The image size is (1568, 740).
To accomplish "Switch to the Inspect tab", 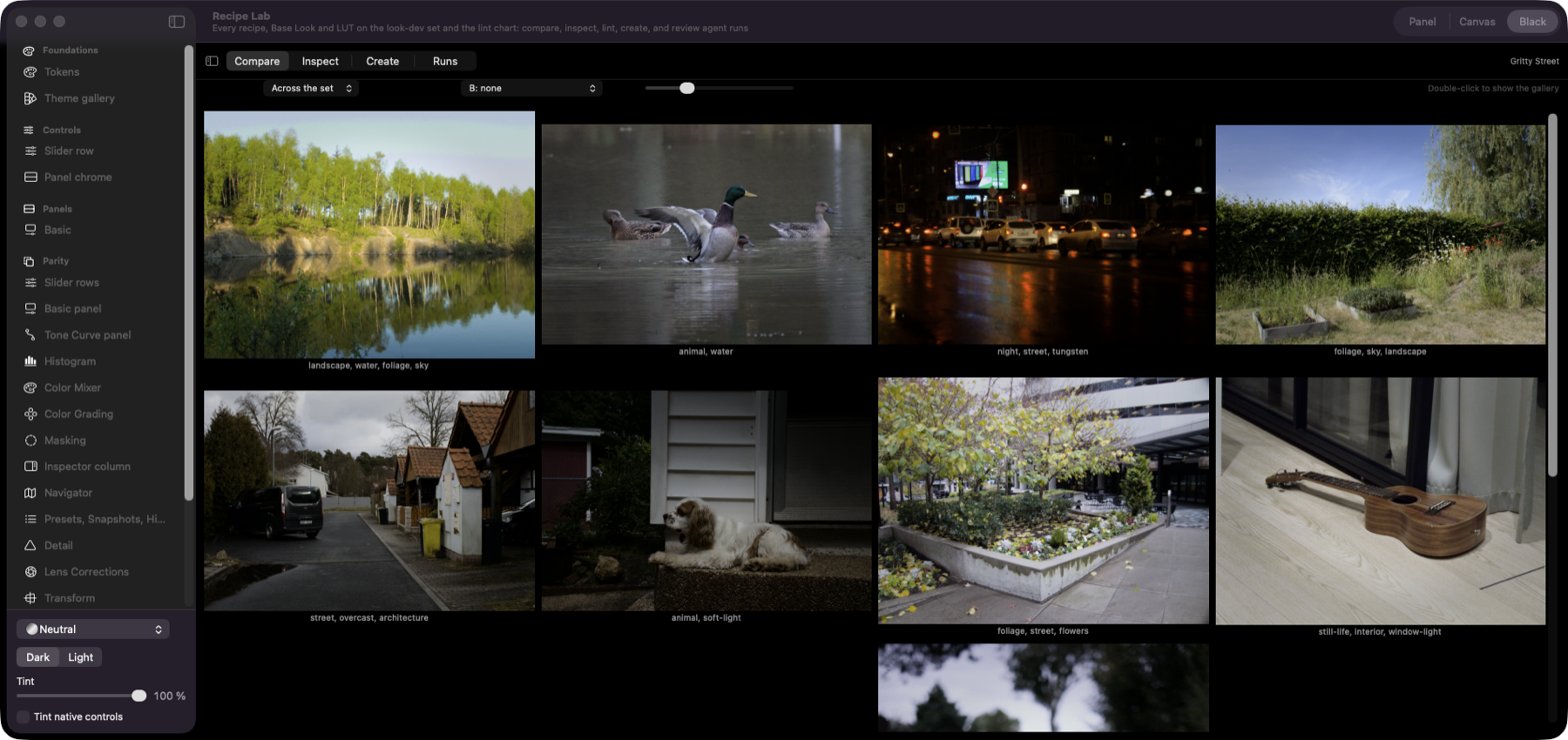I will pos(321,61).
